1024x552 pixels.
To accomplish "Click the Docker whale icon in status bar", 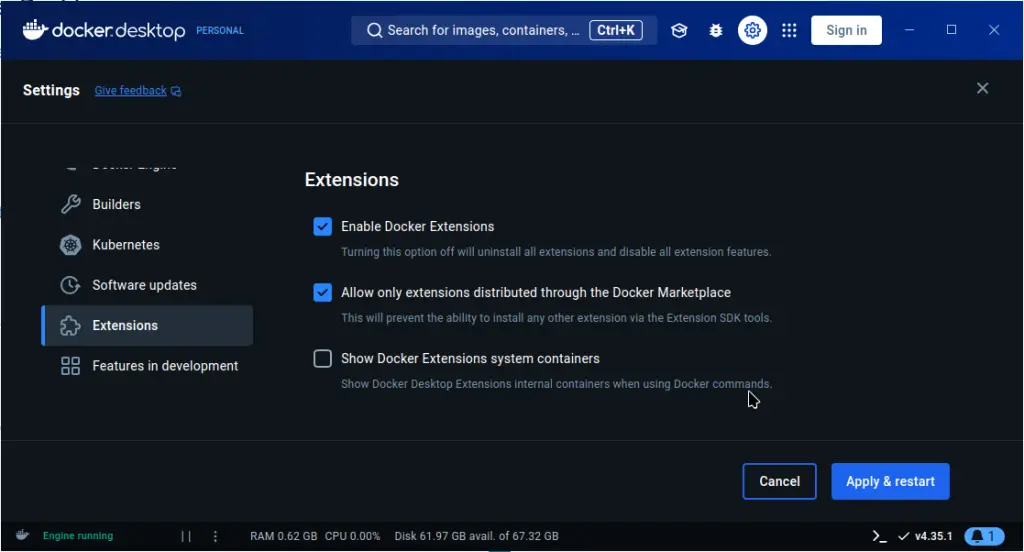I will pos(22,535).
